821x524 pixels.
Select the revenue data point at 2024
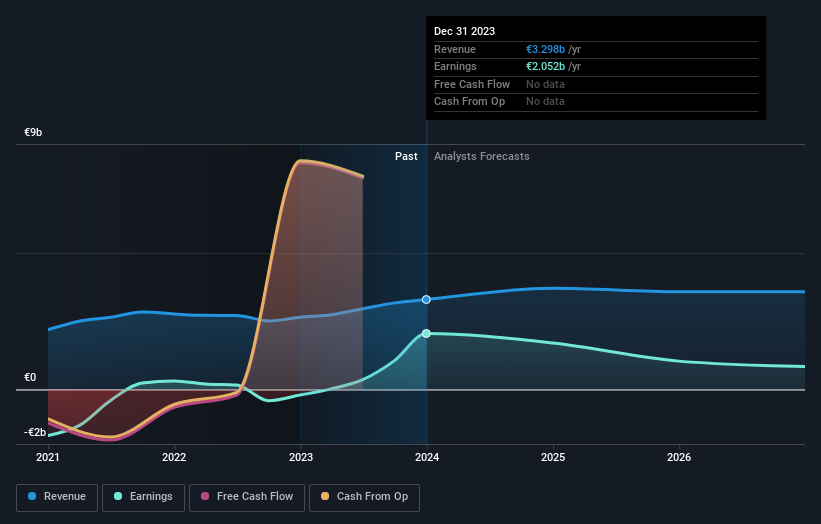pos(426,299)
